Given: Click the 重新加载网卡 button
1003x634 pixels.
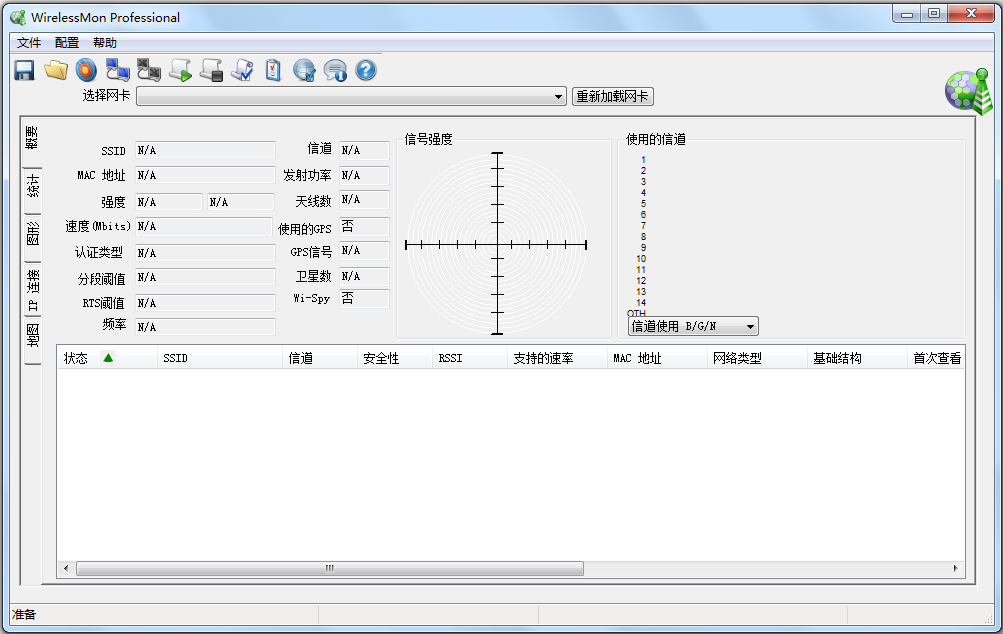Looking at the screenshot, I should coord(611,96).
